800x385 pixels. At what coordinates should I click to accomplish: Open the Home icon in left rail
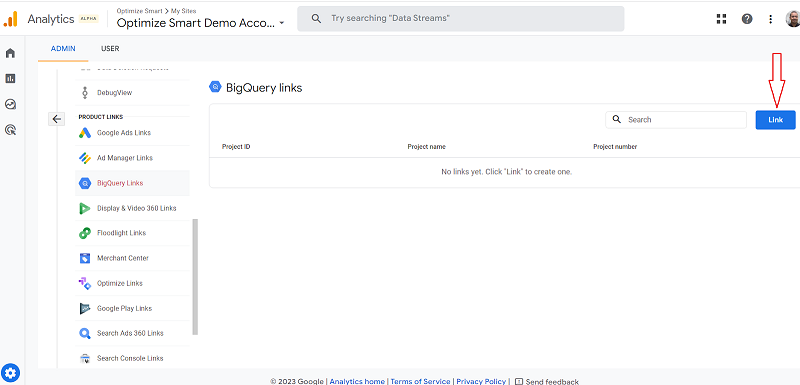(x=10, y=53)
